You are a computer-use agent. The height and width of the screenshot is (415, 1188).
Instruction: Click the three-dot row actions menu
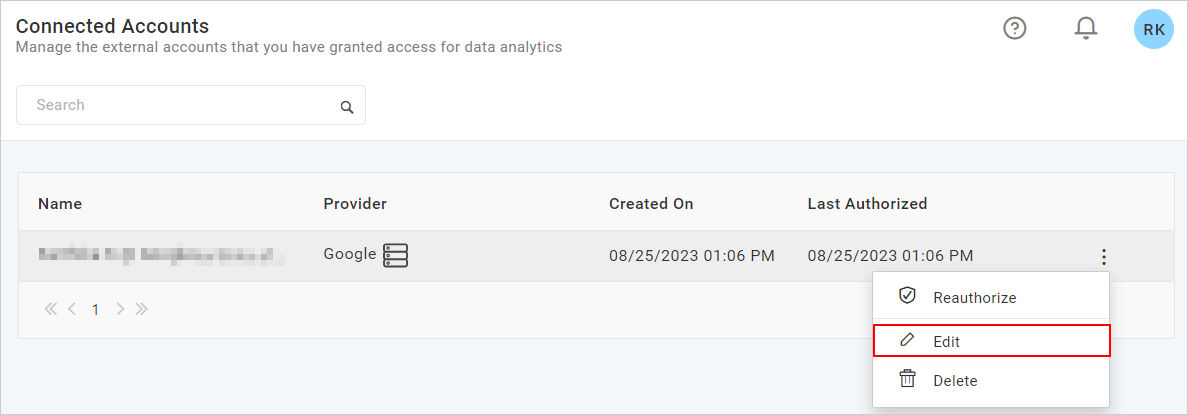point(1103,257)
